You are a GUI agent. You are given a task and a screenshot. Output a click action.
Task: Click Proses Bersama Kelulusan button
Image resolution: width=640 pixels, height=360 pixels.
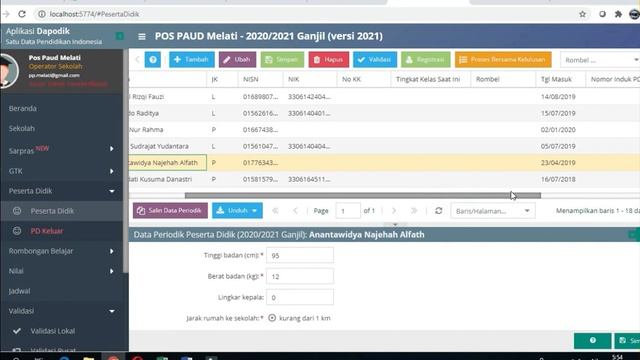pos(503,60)
